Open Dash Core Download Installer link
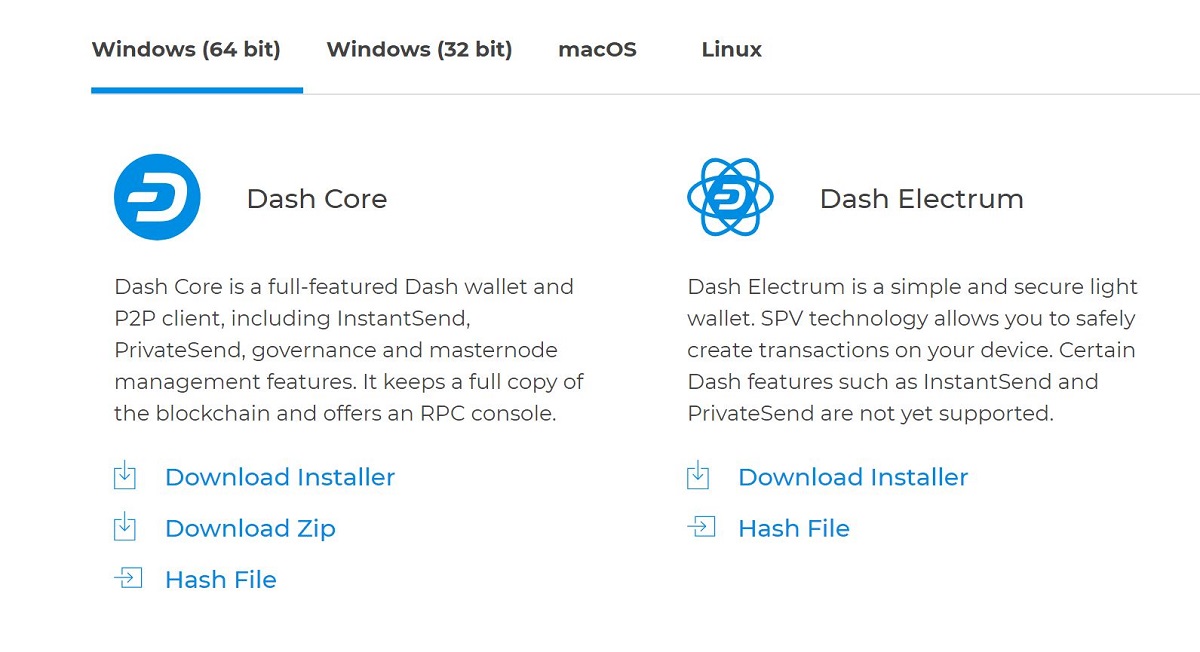The height and width of the screenshot is (652, 1200). pos(280,477)
